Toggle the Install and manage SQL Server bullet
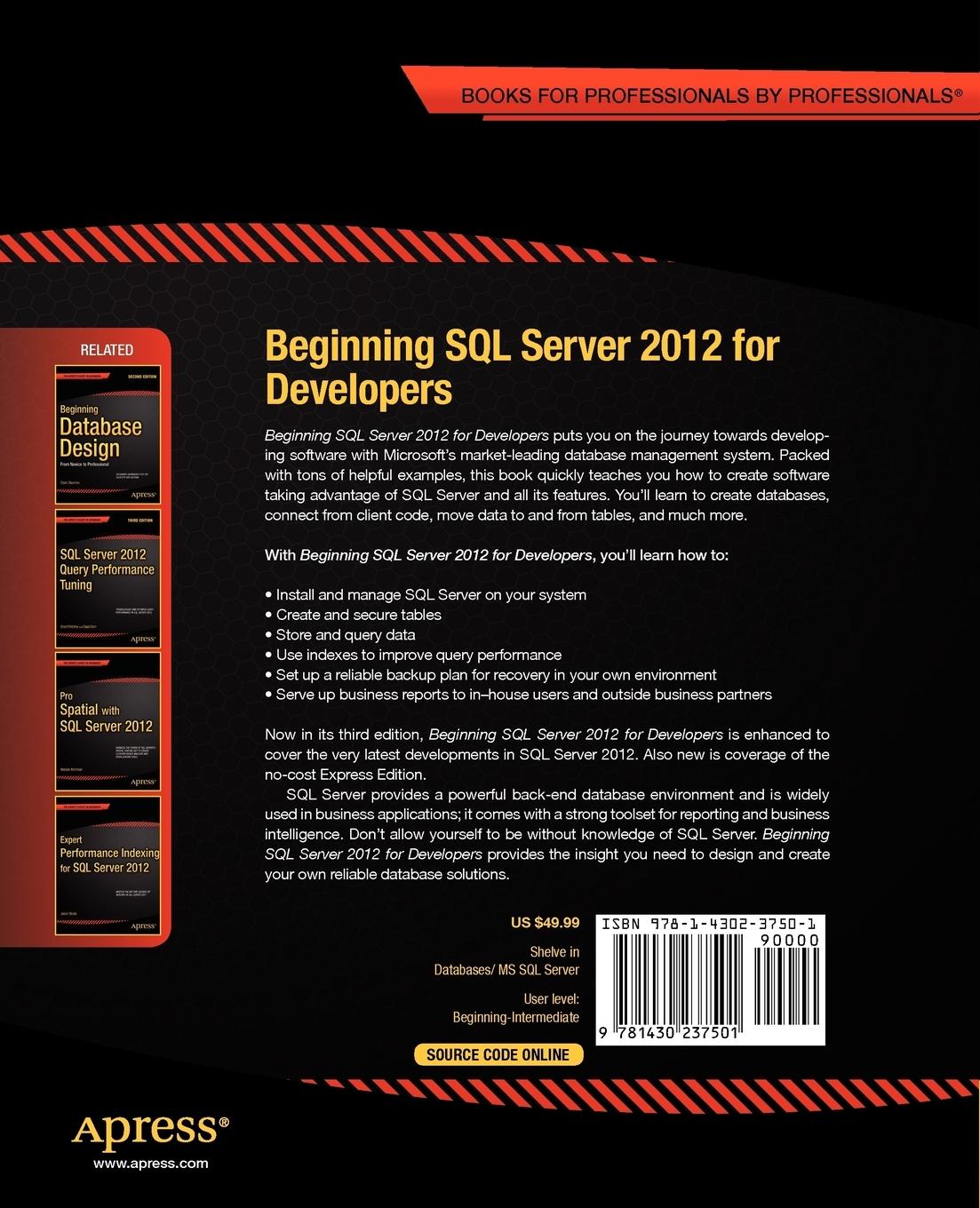 426,594
